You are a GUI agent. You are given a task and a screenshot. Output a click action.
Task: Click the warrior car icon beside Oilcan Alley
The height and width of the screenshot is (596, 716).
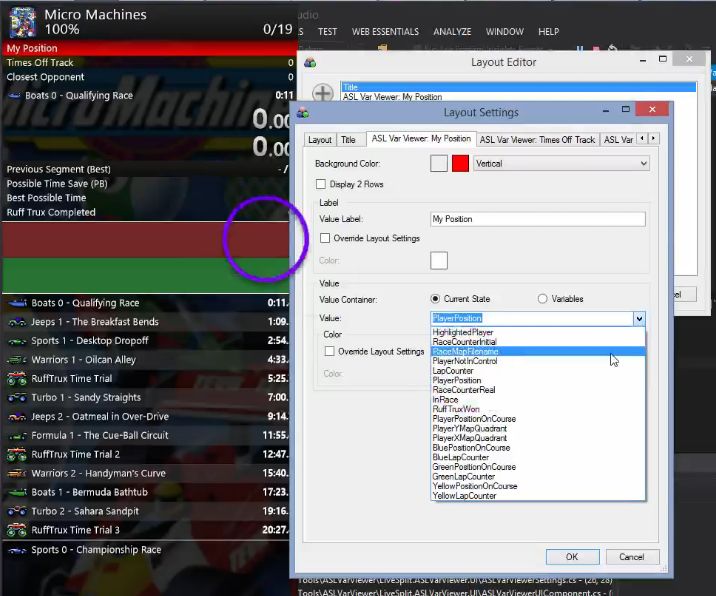(17, 360)
